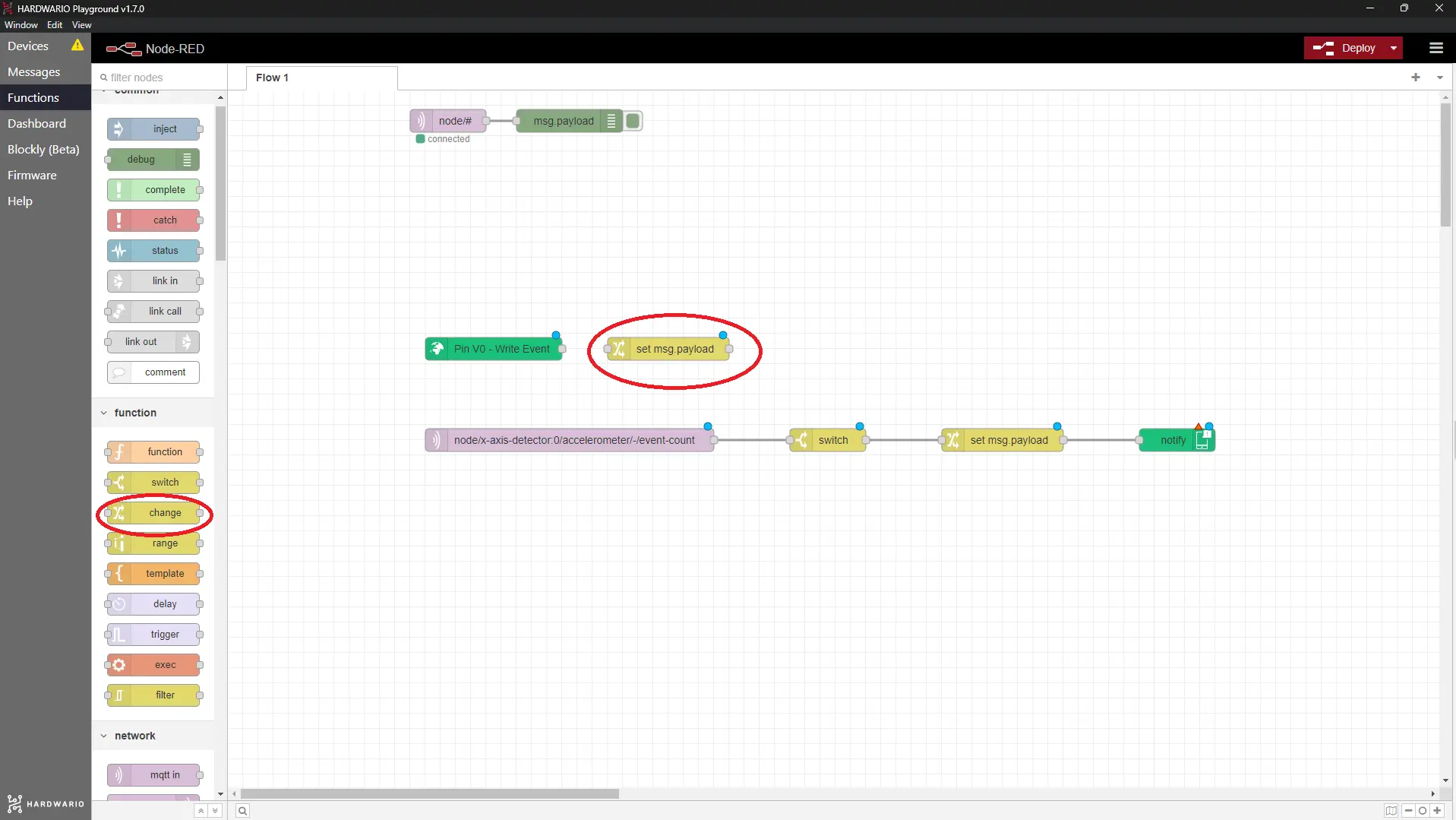Select the catch palette node
The height and width of the screenshot is (820, 1456).
(x=153, y=220)
